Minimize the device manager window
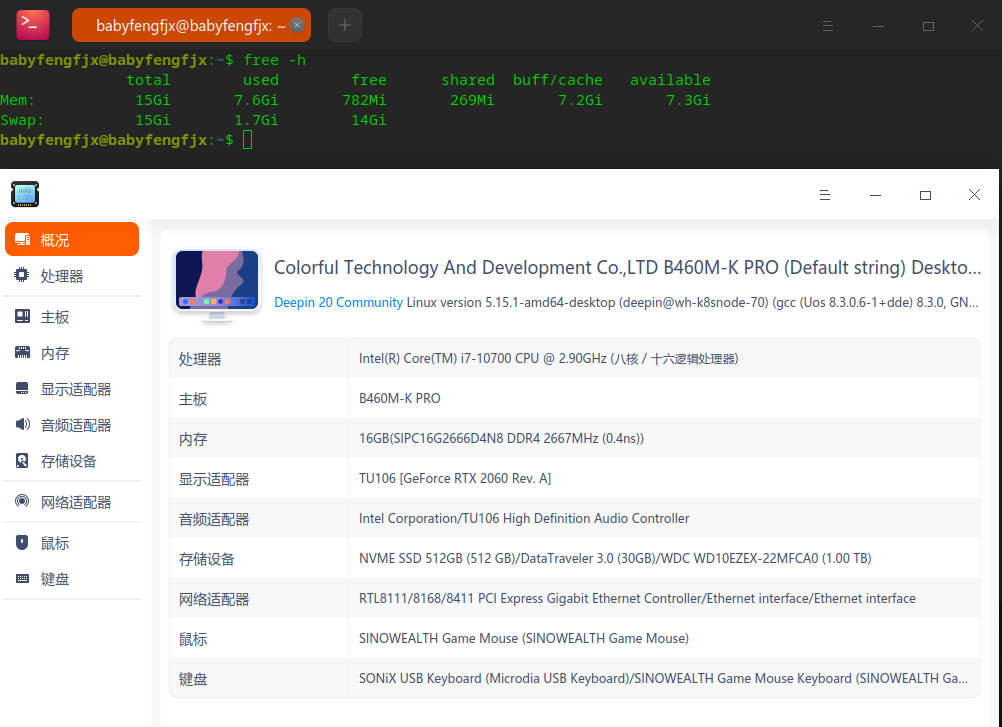Viewport: 1002px width, 727px height. click(x=875, y=195)
